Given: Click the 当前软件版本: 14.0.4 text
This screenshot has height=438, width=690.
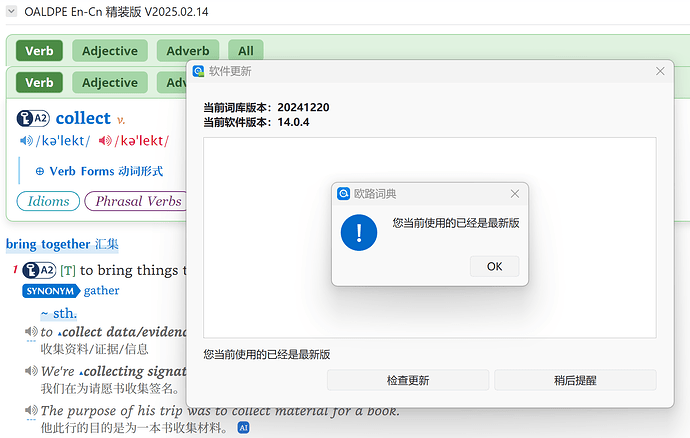Looking at the screenshot, I should [256, 122].
